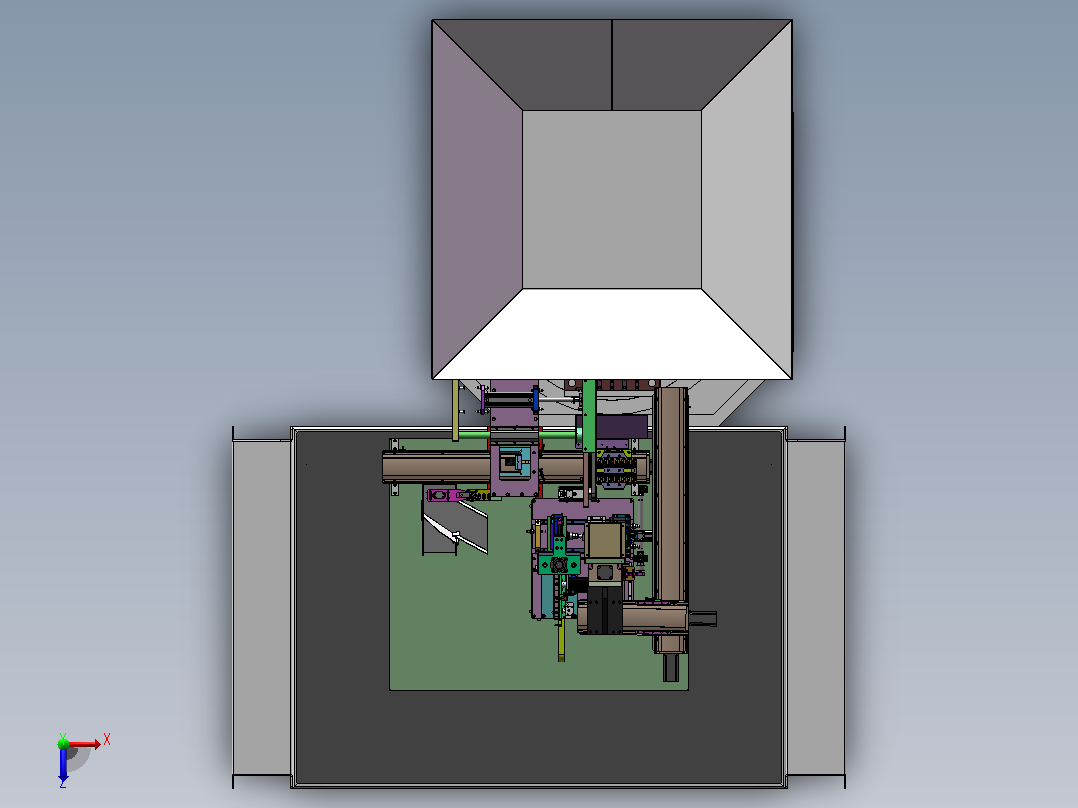1078x808 pixels.
Task: Select the left gray side panel of the table
Action: (x=262, y=607)
